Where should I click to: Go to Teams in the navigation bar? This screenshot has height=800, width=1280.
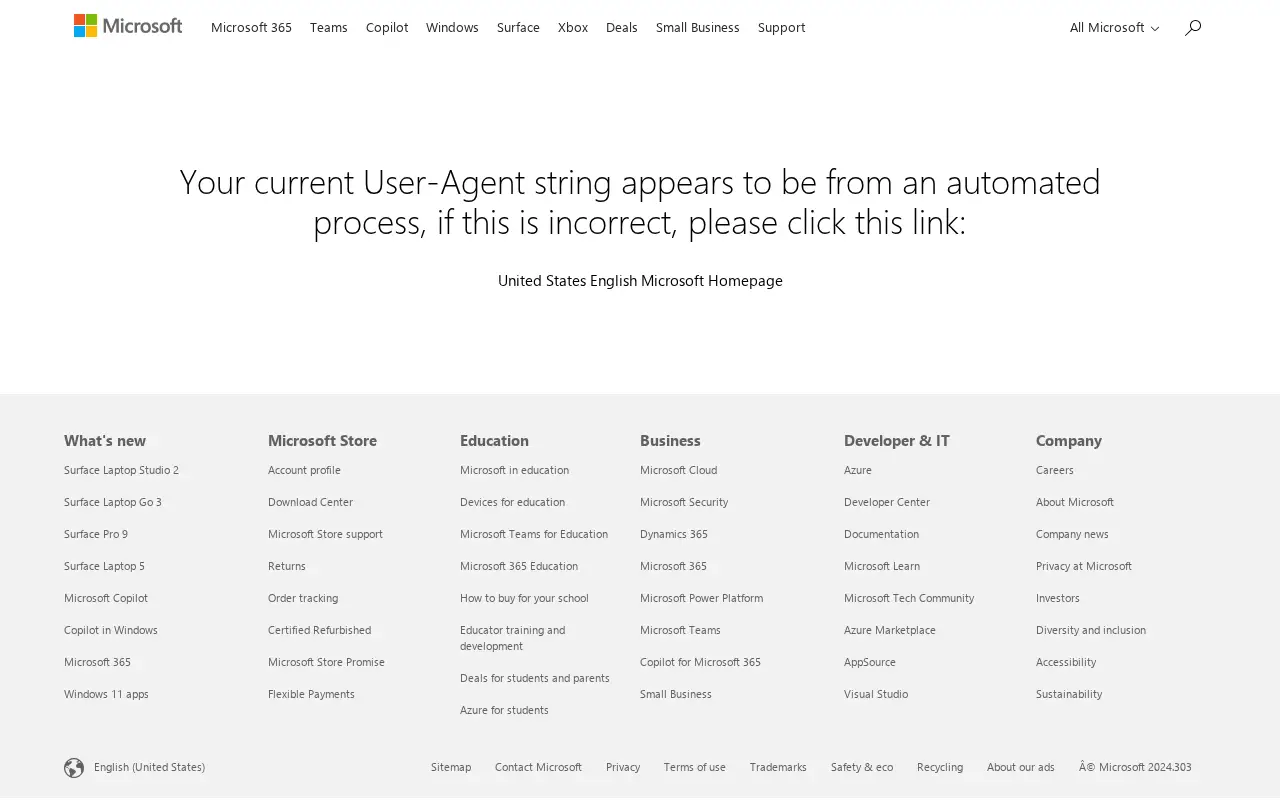click(x=329, y=28)
